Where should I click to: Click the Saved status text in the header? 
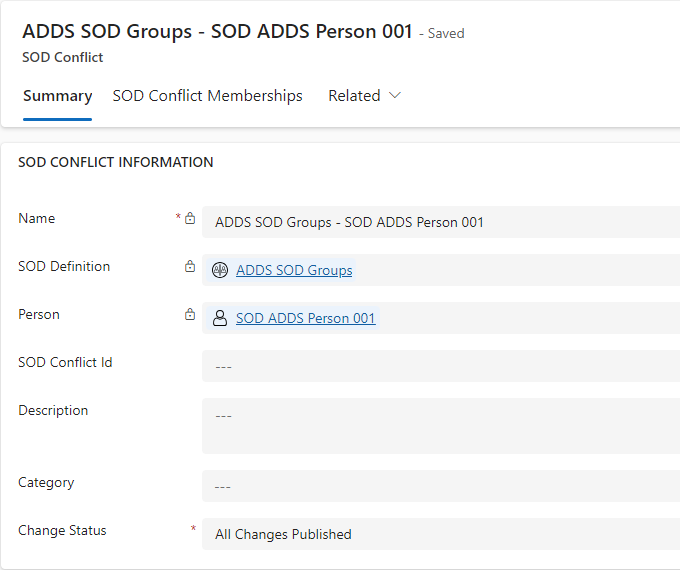point(445,34)
